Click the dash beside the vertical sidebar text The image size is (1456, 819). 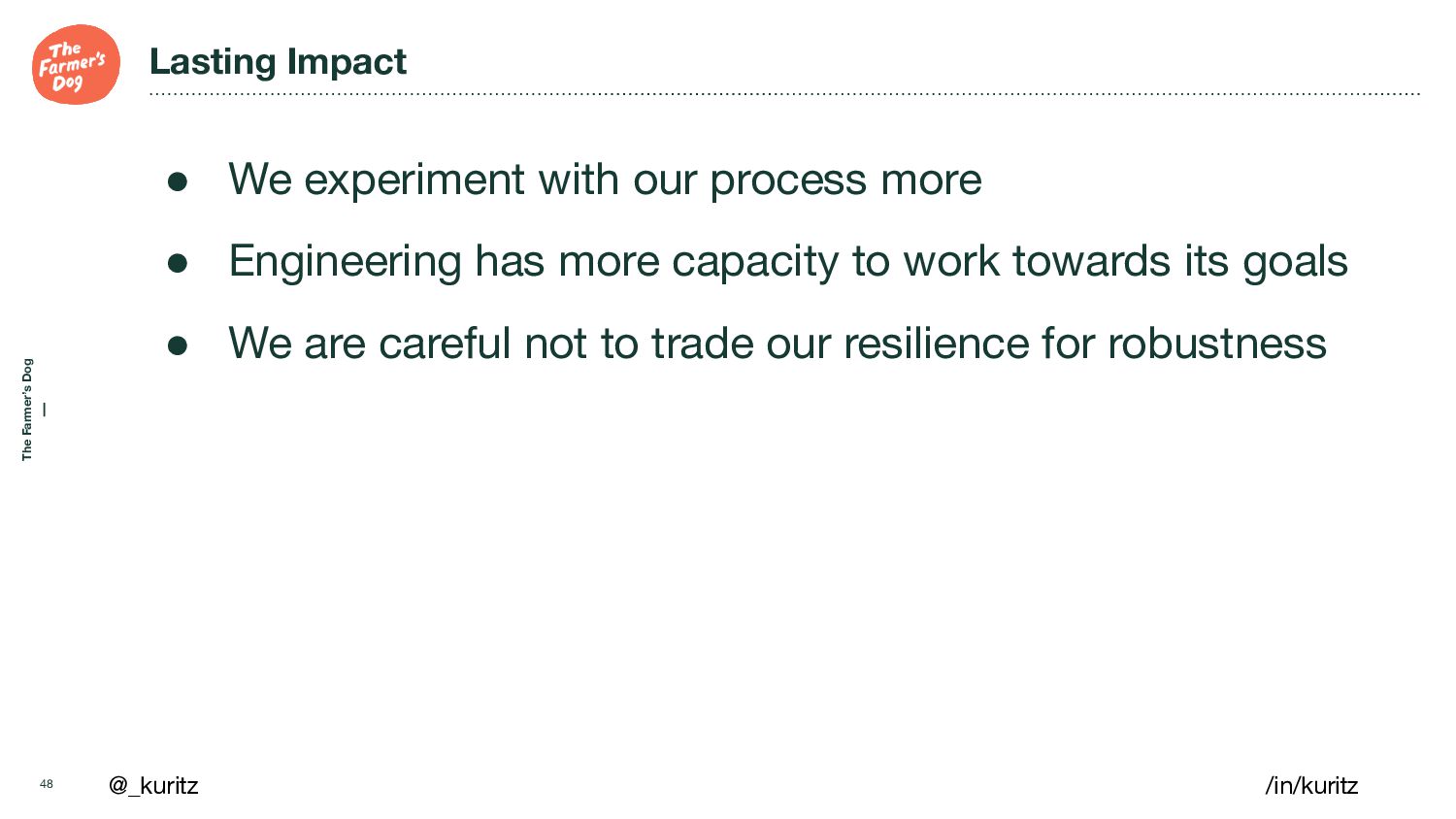point(45,409)
